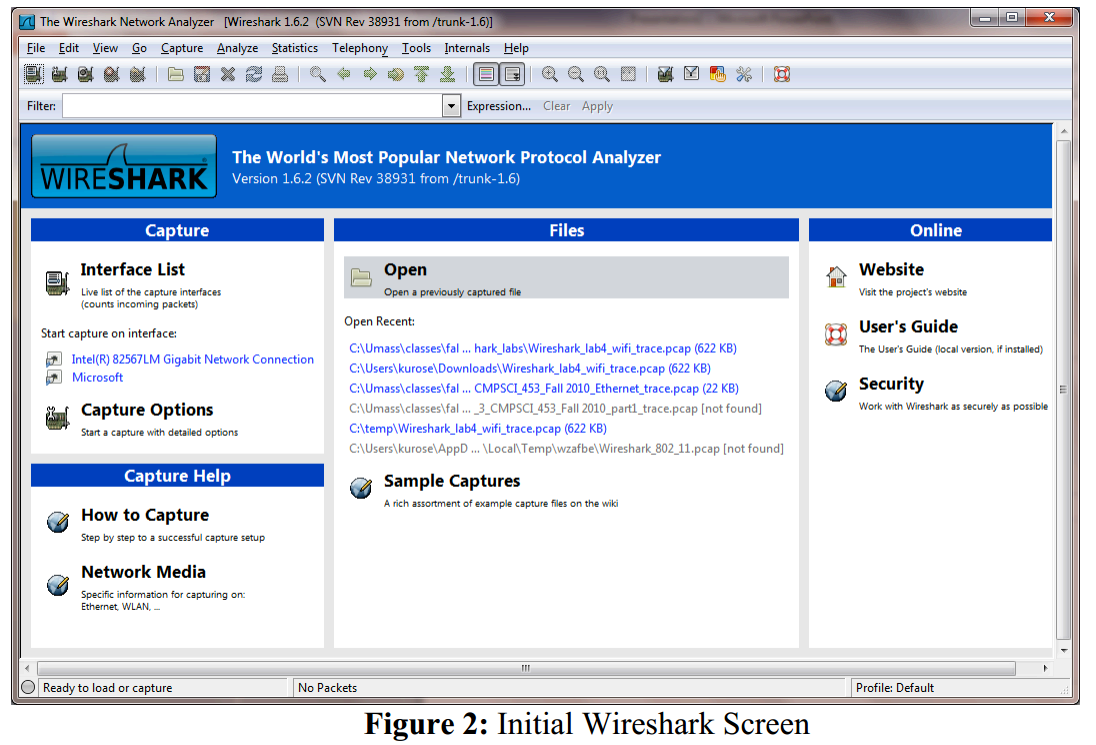
Task: Click the Profile: Default status bar entry
Action: click(895, 688)
